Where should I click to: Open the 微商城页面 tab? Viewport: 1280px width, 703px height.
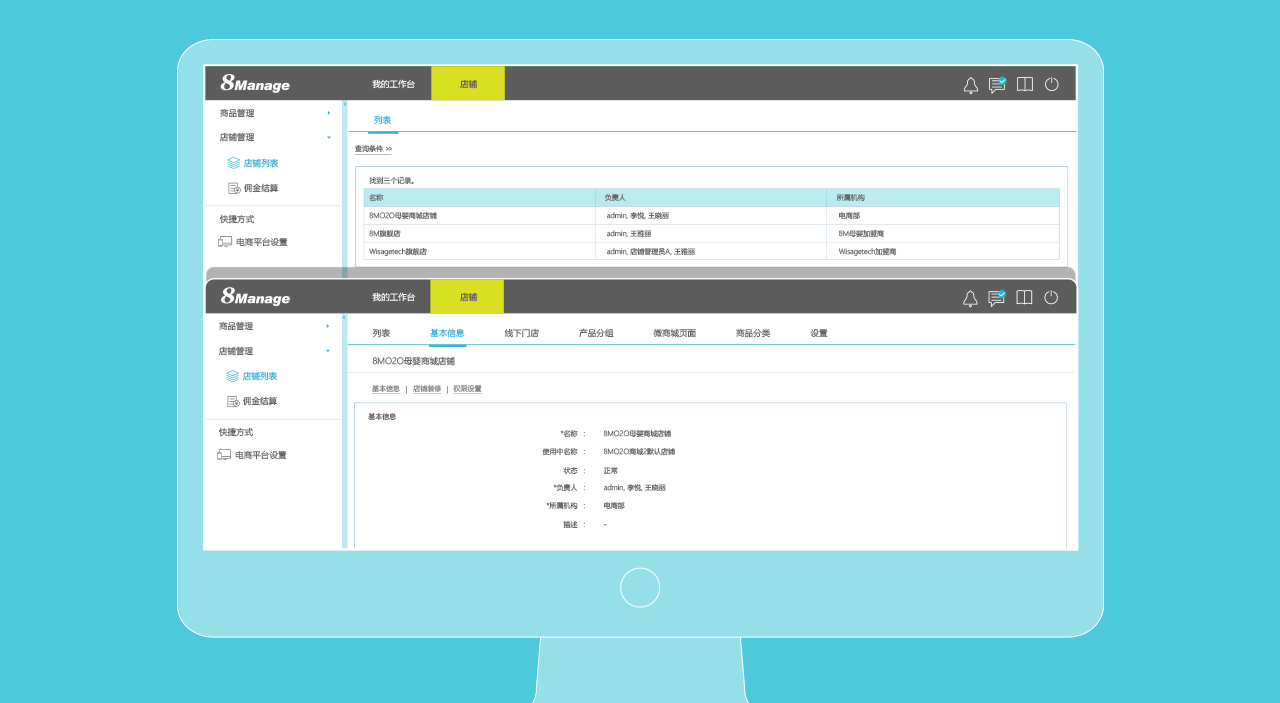(x=674, y=333)
